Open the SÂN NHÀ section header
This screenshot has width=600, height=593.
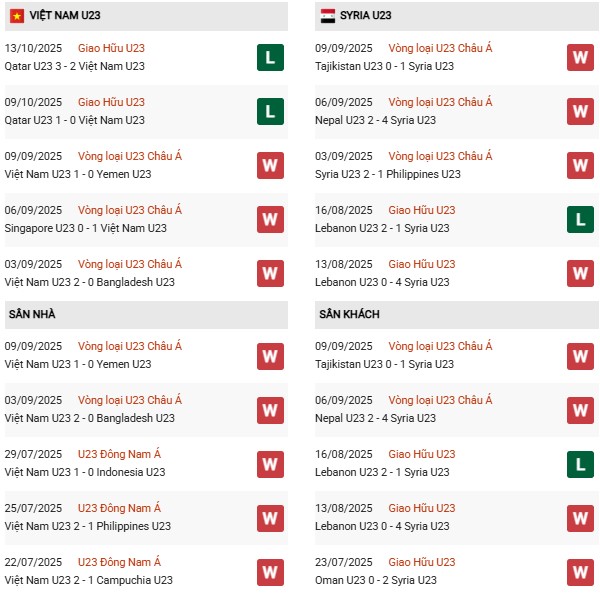tap(32, 314)
